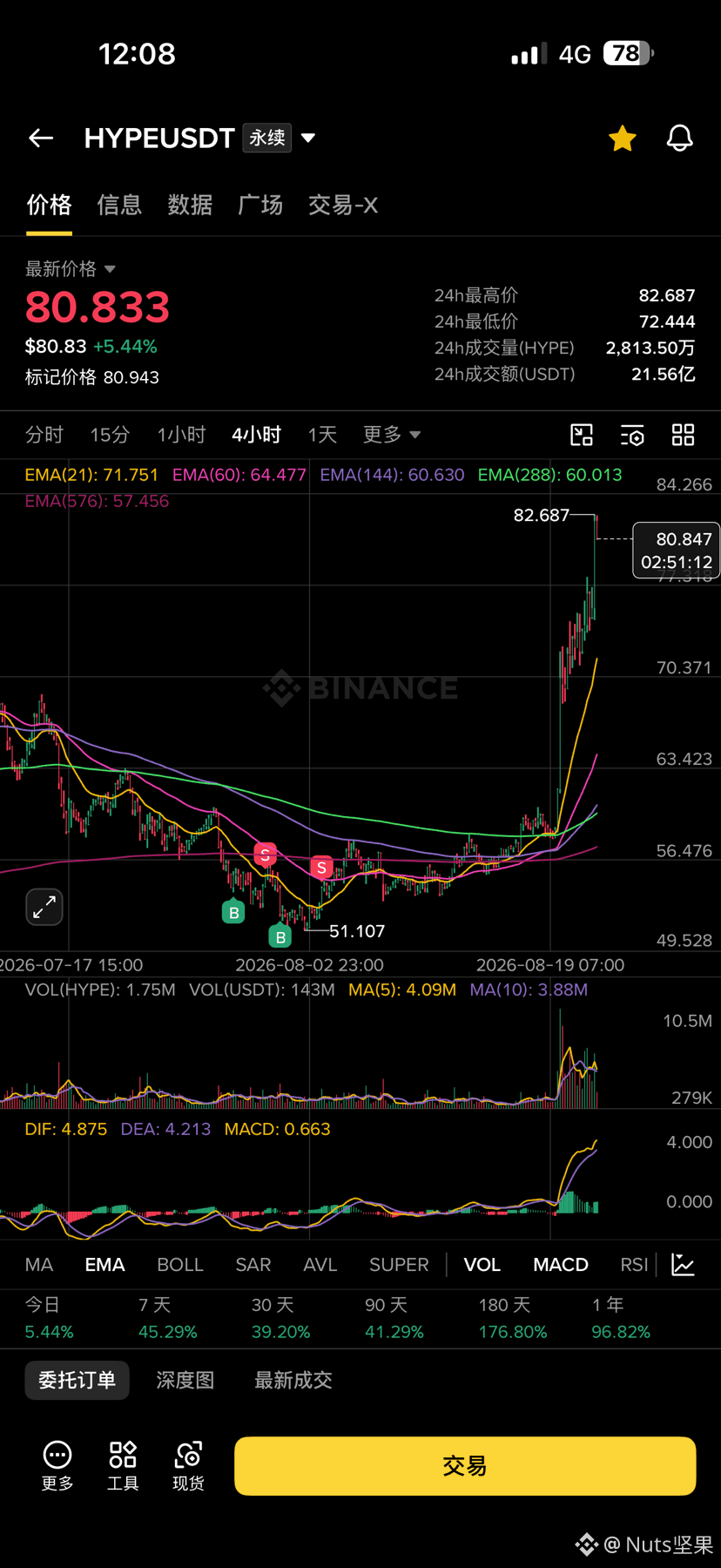Viewport: 721px width, 1568px height.
Task: Tap the B marker near 51.107 low
Action: (x=280, y=936)
